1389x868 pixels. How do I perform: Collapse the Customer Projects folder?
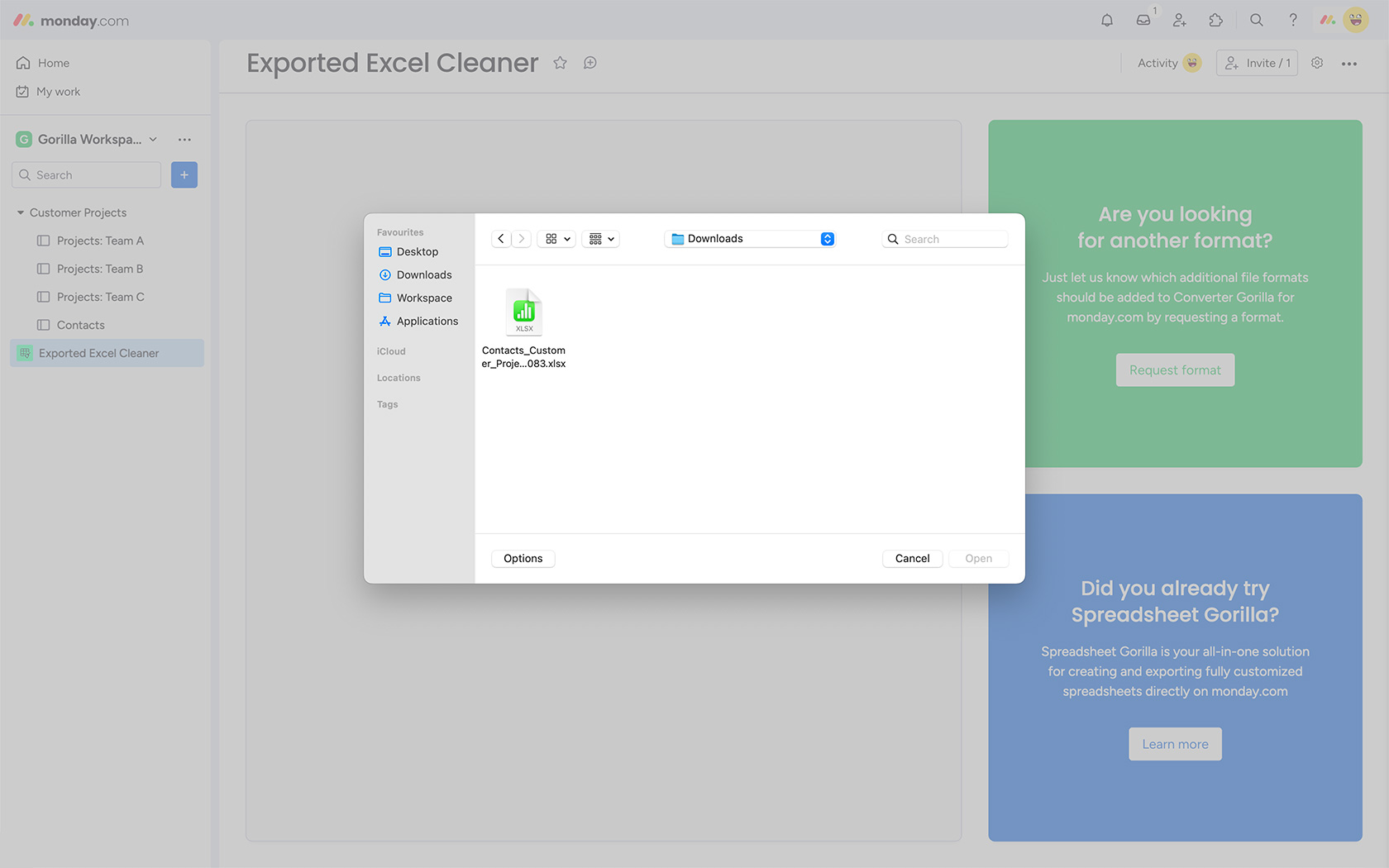coord(21,212)
